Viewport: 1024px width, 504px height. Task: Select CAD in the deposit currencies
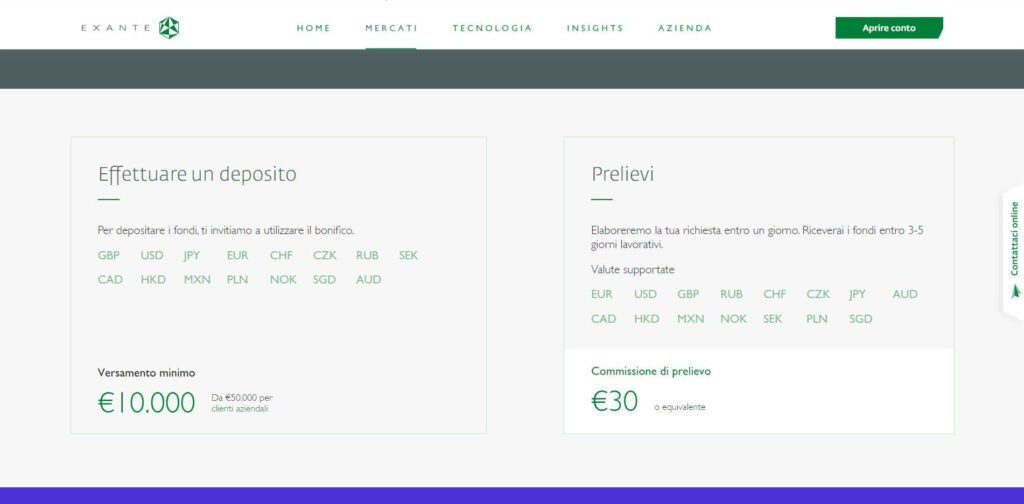(x=110, y=279)
